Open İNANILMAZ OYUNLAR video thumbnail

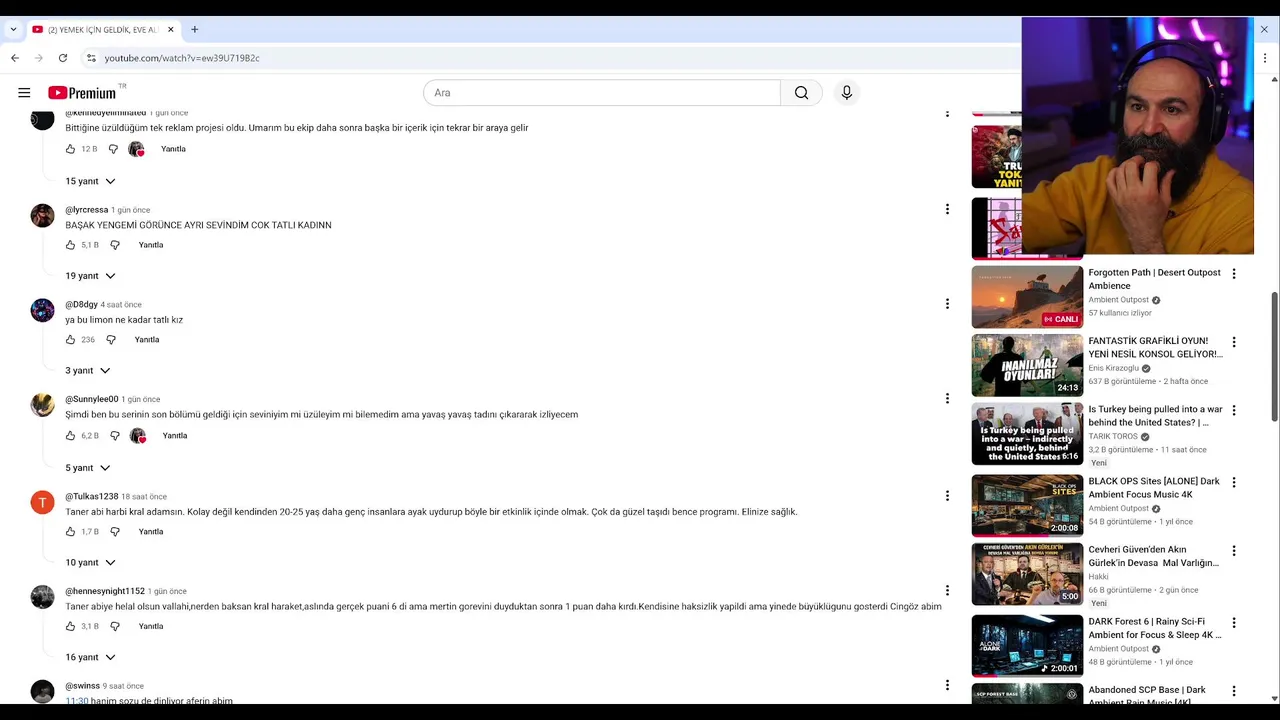coord(1027,365)
